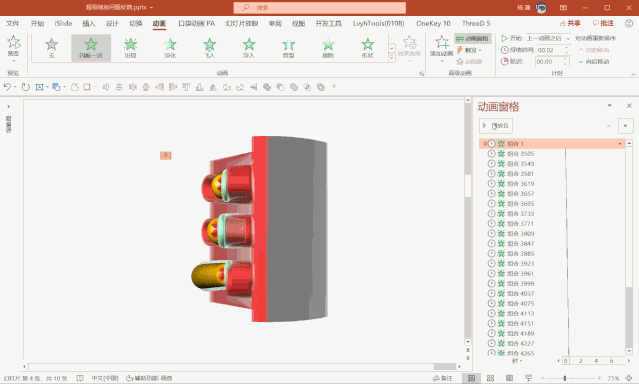639x384 pixels.
Task: Click the Delay input field
Action: point(551,62)
